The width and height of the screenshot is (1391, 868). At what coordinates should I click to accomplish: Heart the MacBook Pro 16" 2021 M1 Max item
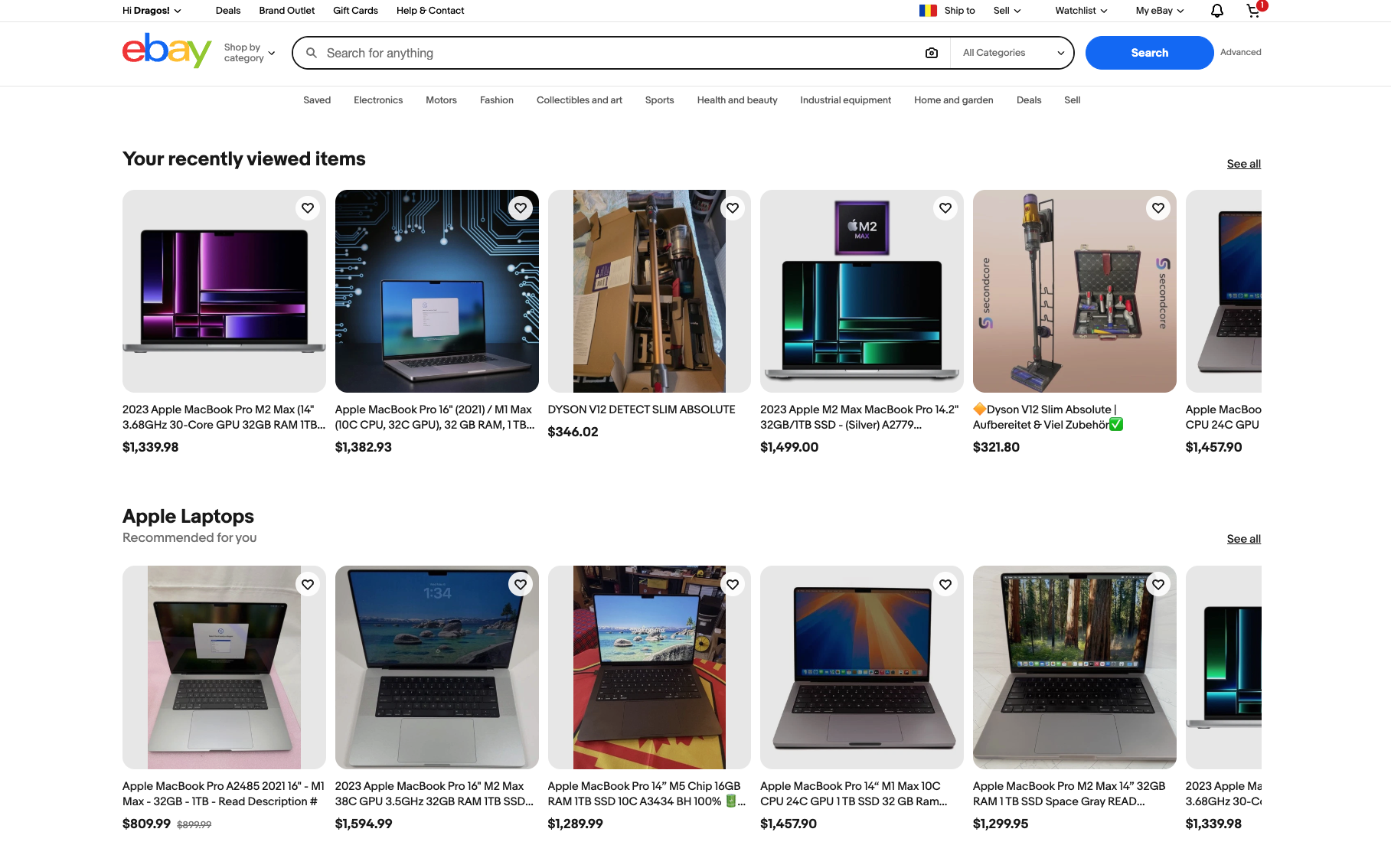click(521, 208)
